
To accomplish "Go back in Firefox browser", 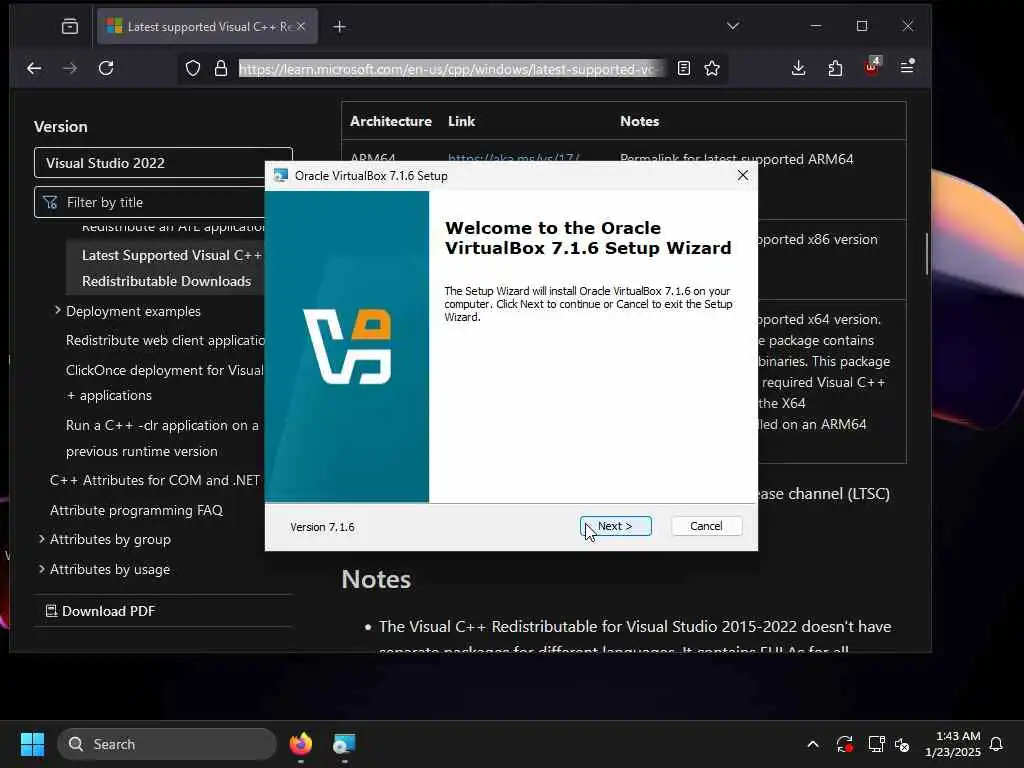I will pyautogui.click(x=34, y=68).
